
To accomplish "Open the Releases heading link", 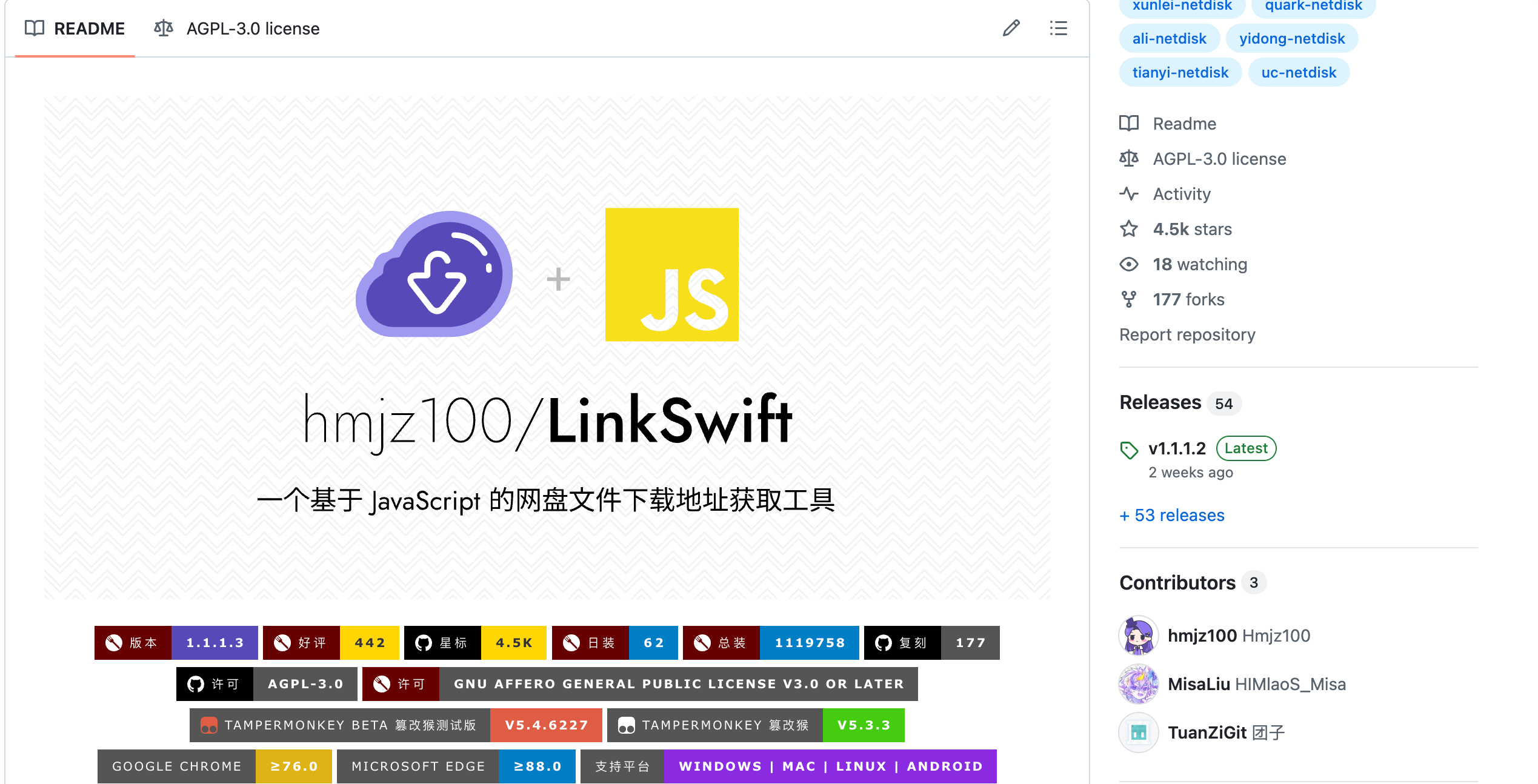I will coord(1160,402).
